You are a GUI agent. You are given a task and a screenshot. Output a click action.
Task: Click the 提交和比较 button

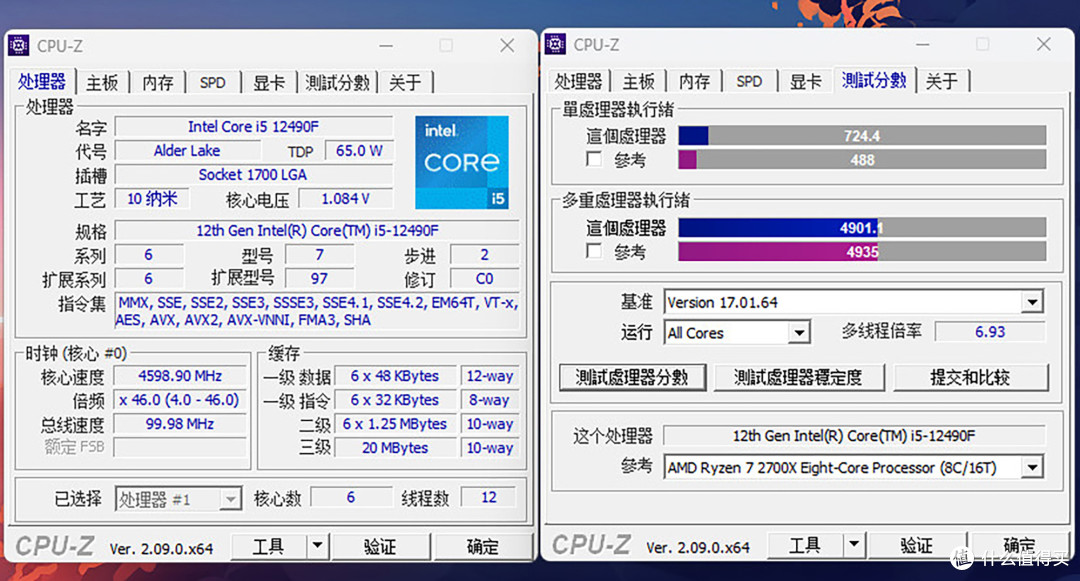(970, 377)
